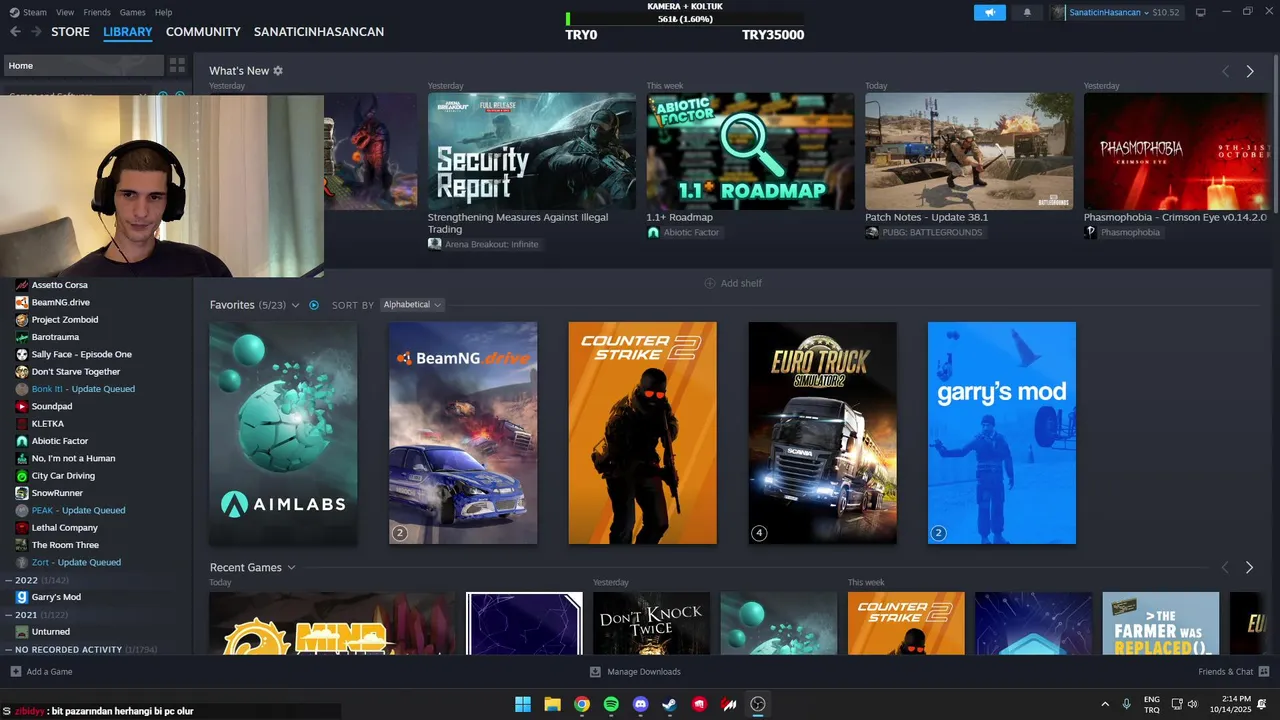The image size is (1280, 720).
Task: Go forward with the right arrow
Action: [x=36, y=32]
